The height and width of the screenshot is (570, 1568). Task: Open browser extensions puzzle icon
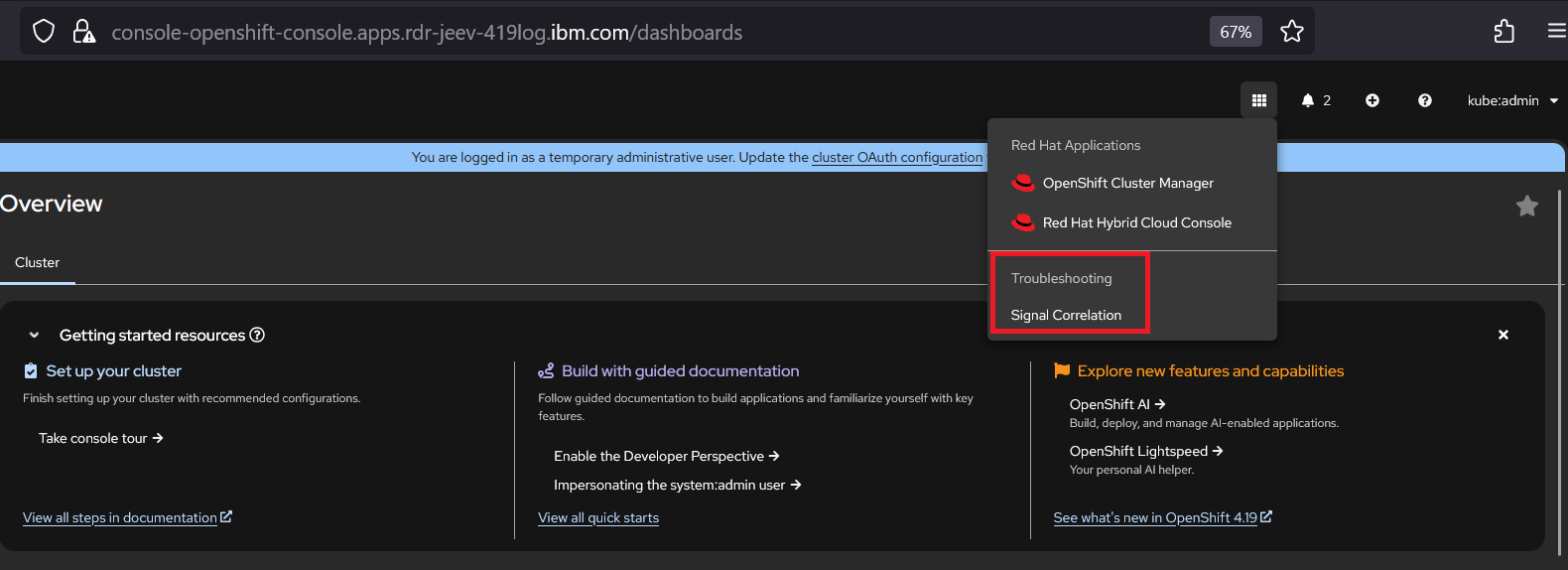coord(1503,32)
